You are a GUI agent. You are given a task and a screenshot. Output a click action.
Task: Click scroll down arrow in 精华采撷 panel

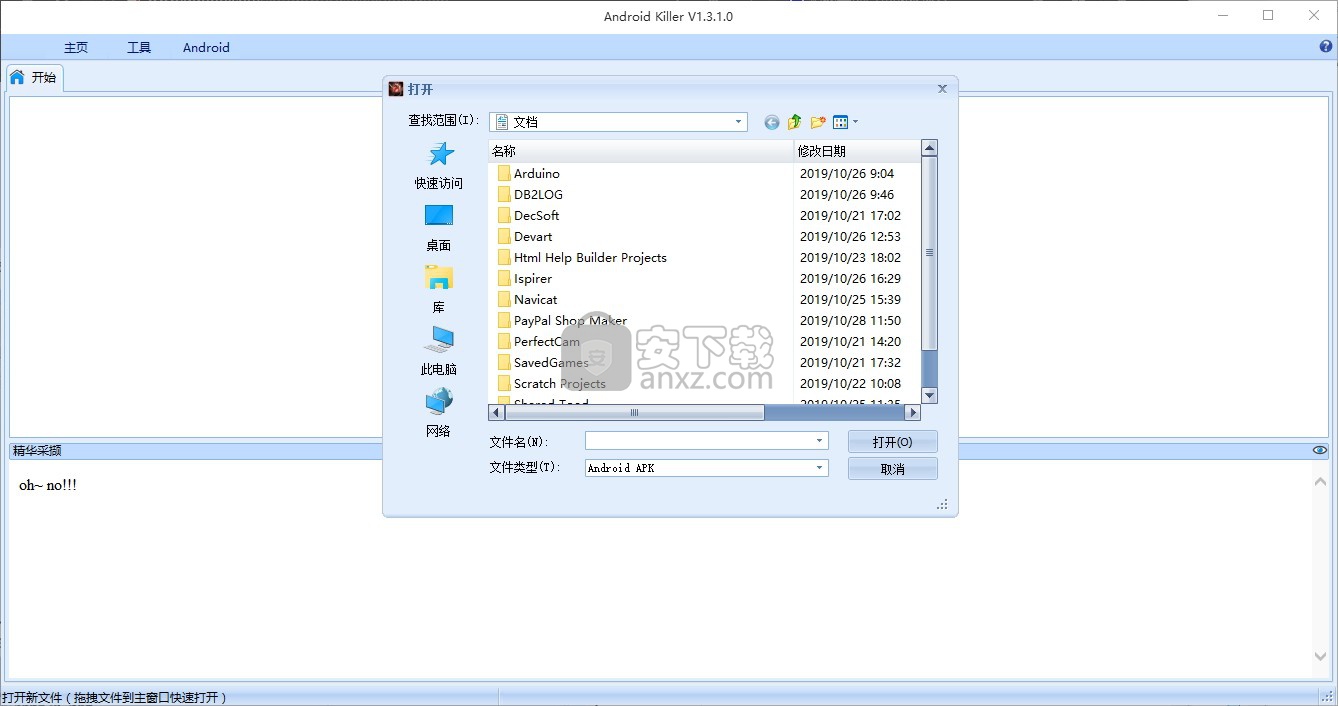click(x=1320, y=657)
